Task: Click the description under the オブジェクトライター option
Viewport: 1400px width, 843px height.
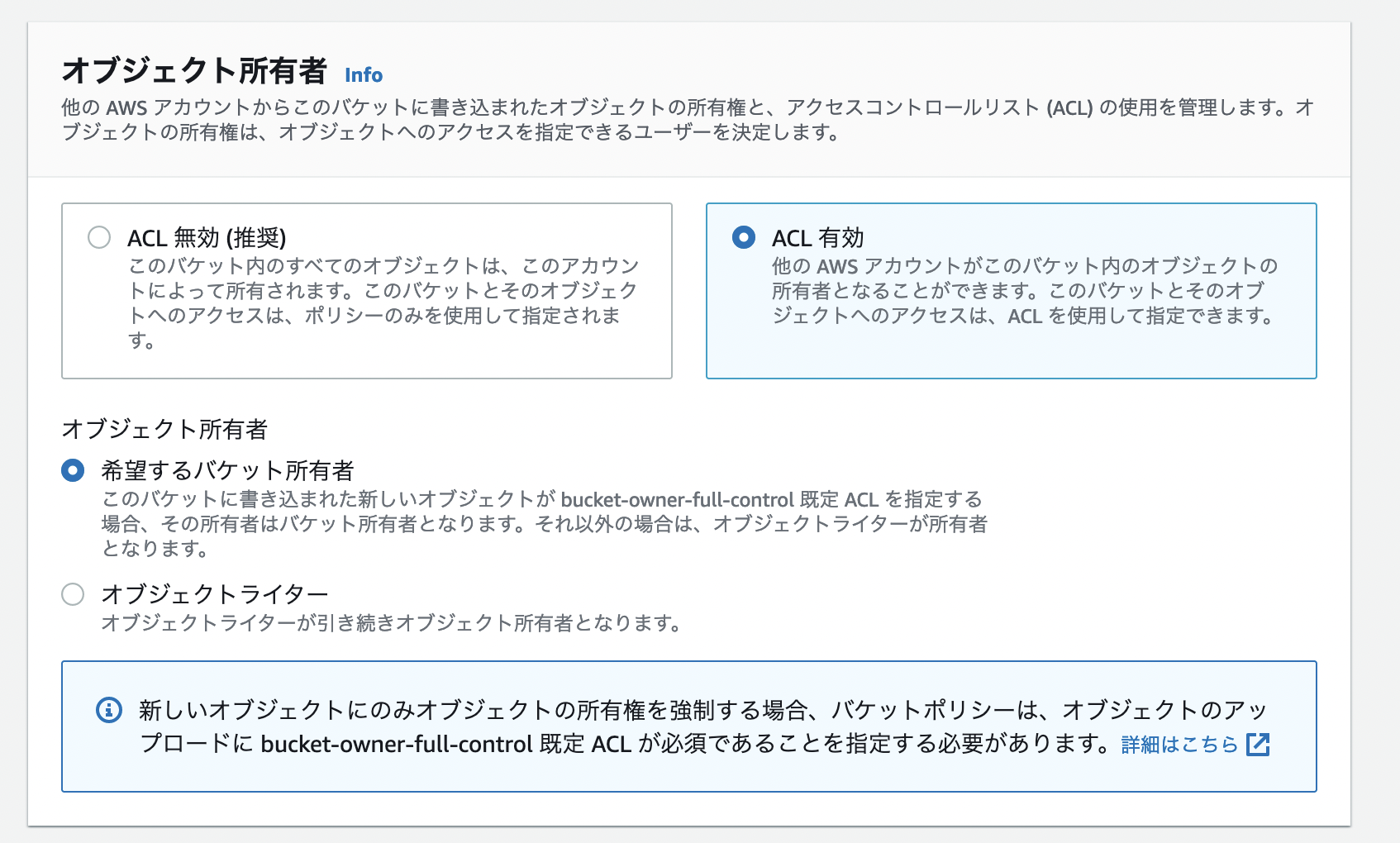Action: click(390, 623)
